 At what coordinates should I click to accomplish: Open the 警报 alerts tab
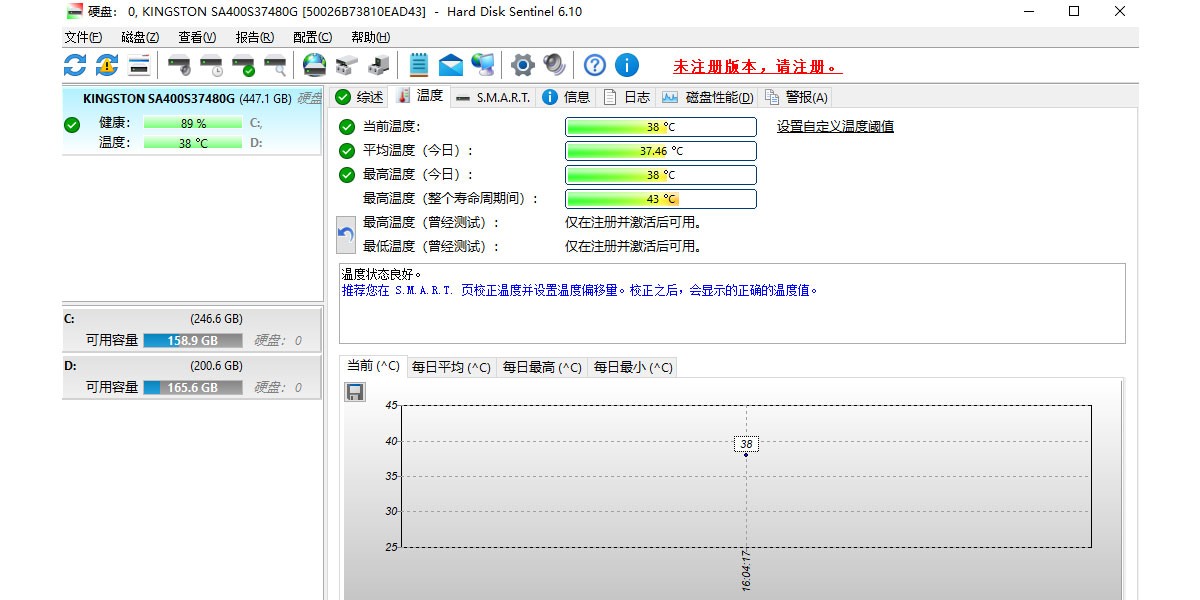click(796, 97)
